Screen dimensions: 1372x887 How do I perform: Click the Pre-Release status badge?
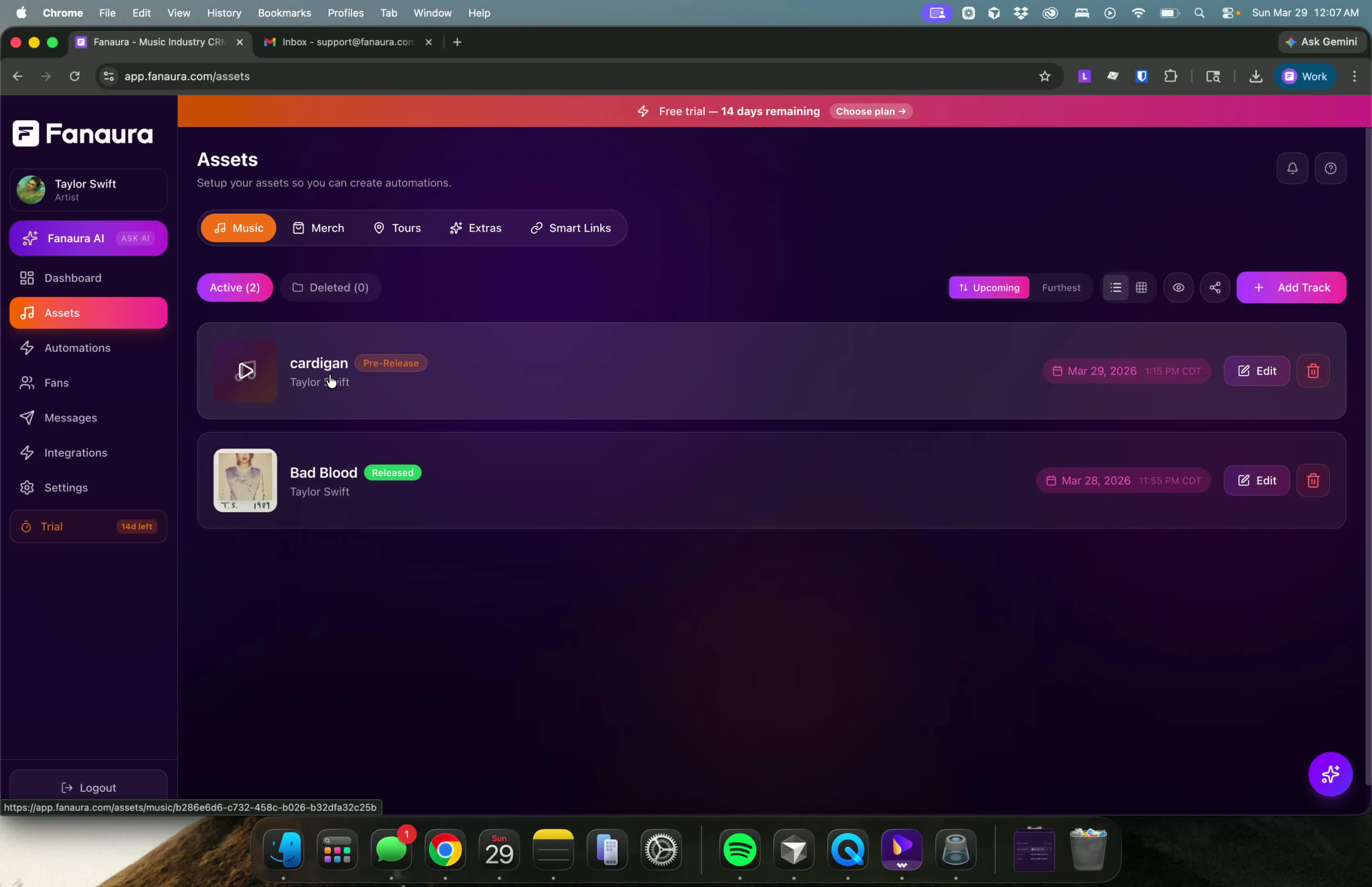[390, 363]
